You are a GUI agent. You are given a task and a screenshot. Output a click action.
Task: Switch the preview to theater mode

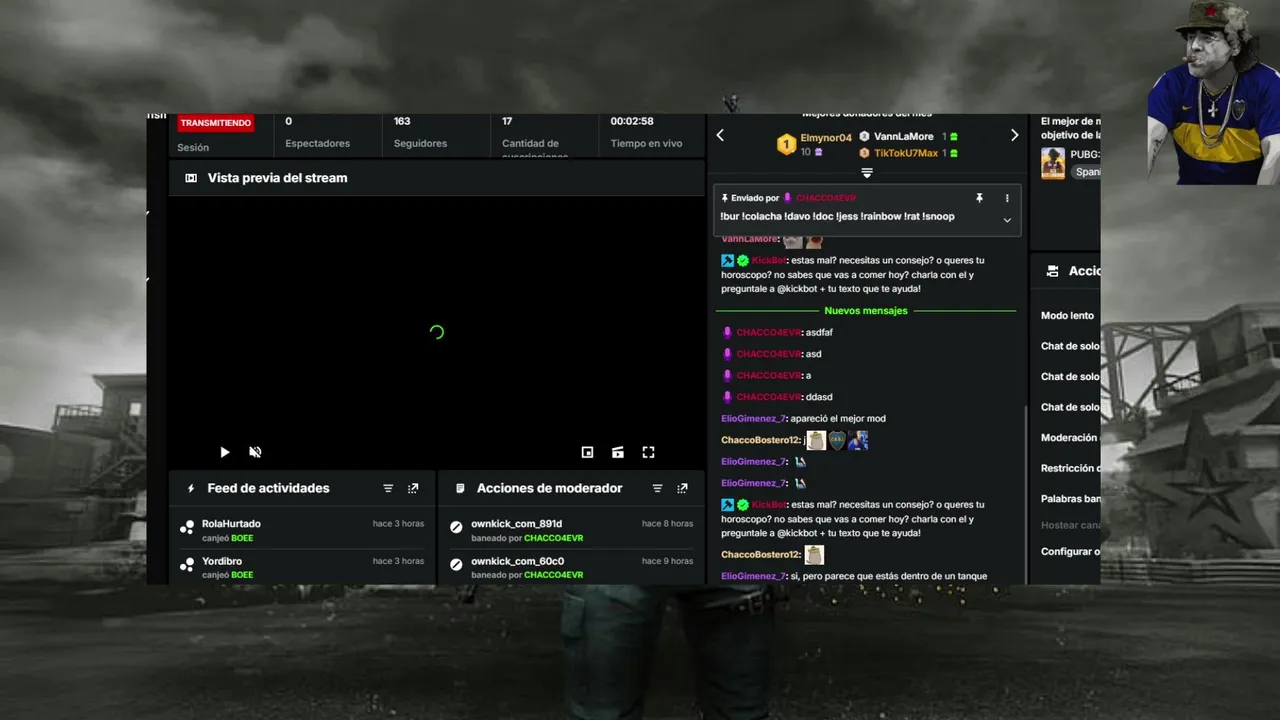(618, 452)
